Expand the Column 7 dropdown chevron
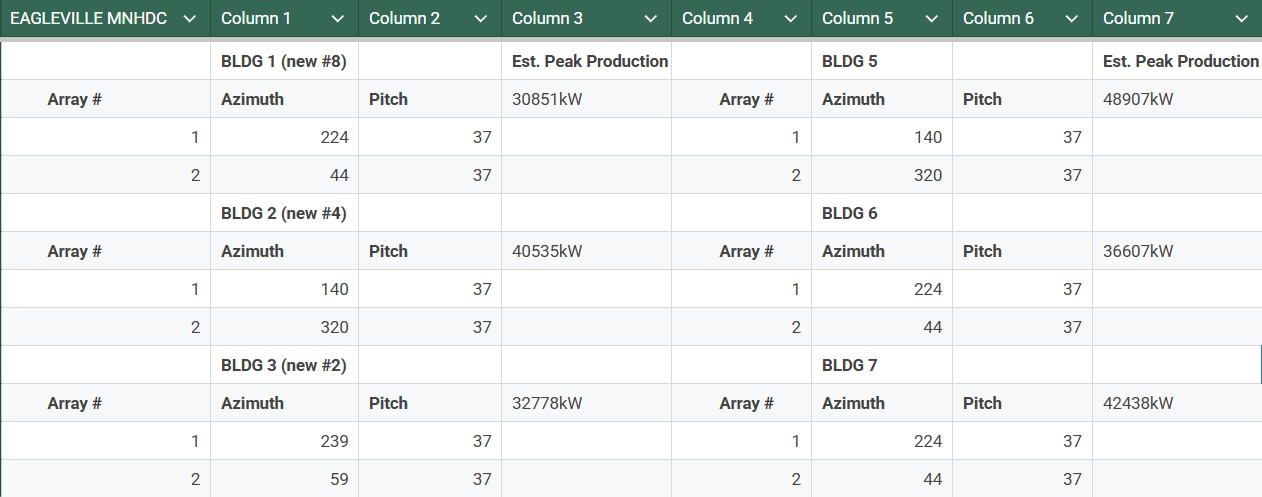1262x497 pixels. pos(1241,19)
